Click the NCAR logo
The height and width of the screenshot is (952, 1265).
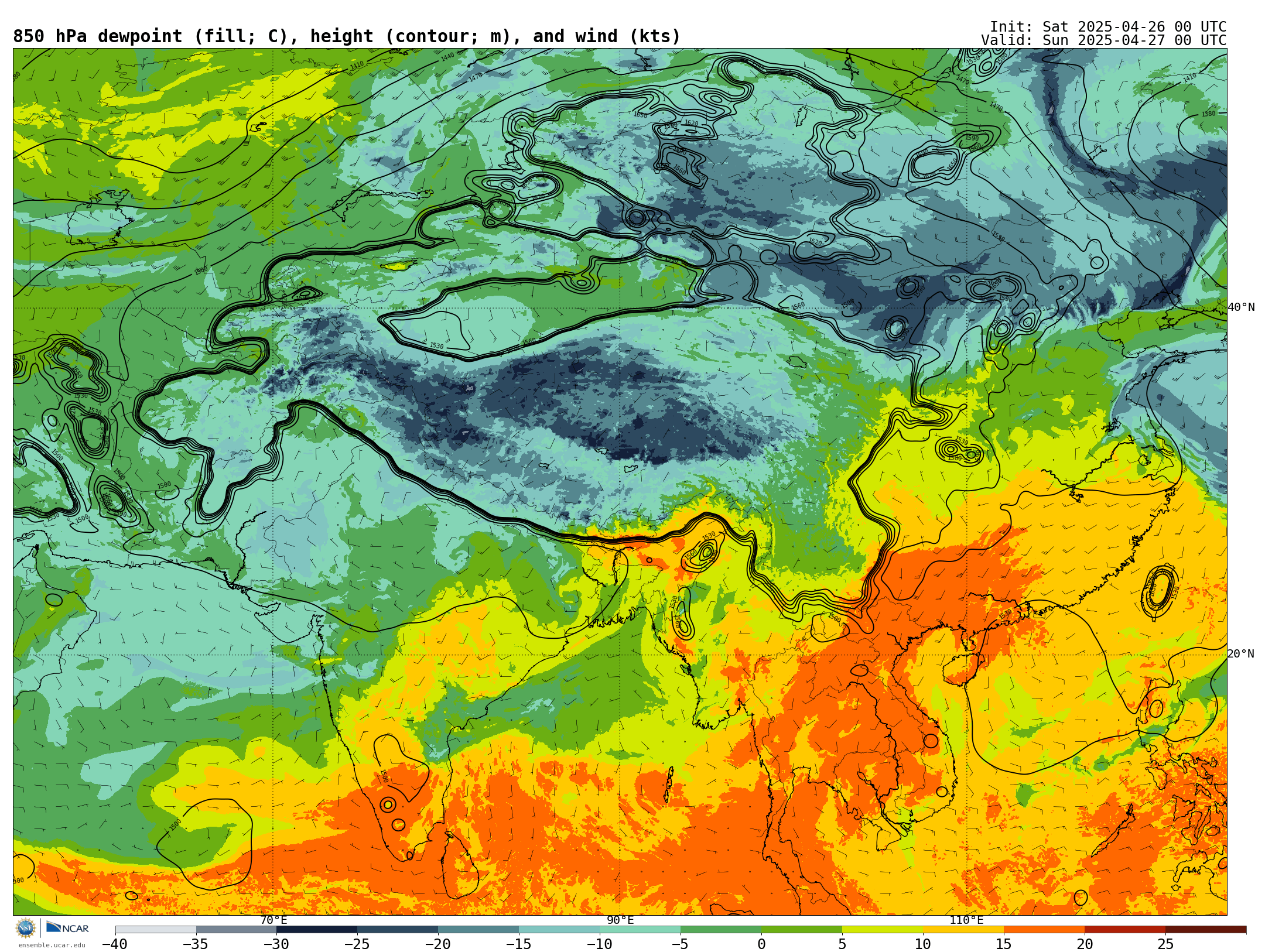click(68, 928)
